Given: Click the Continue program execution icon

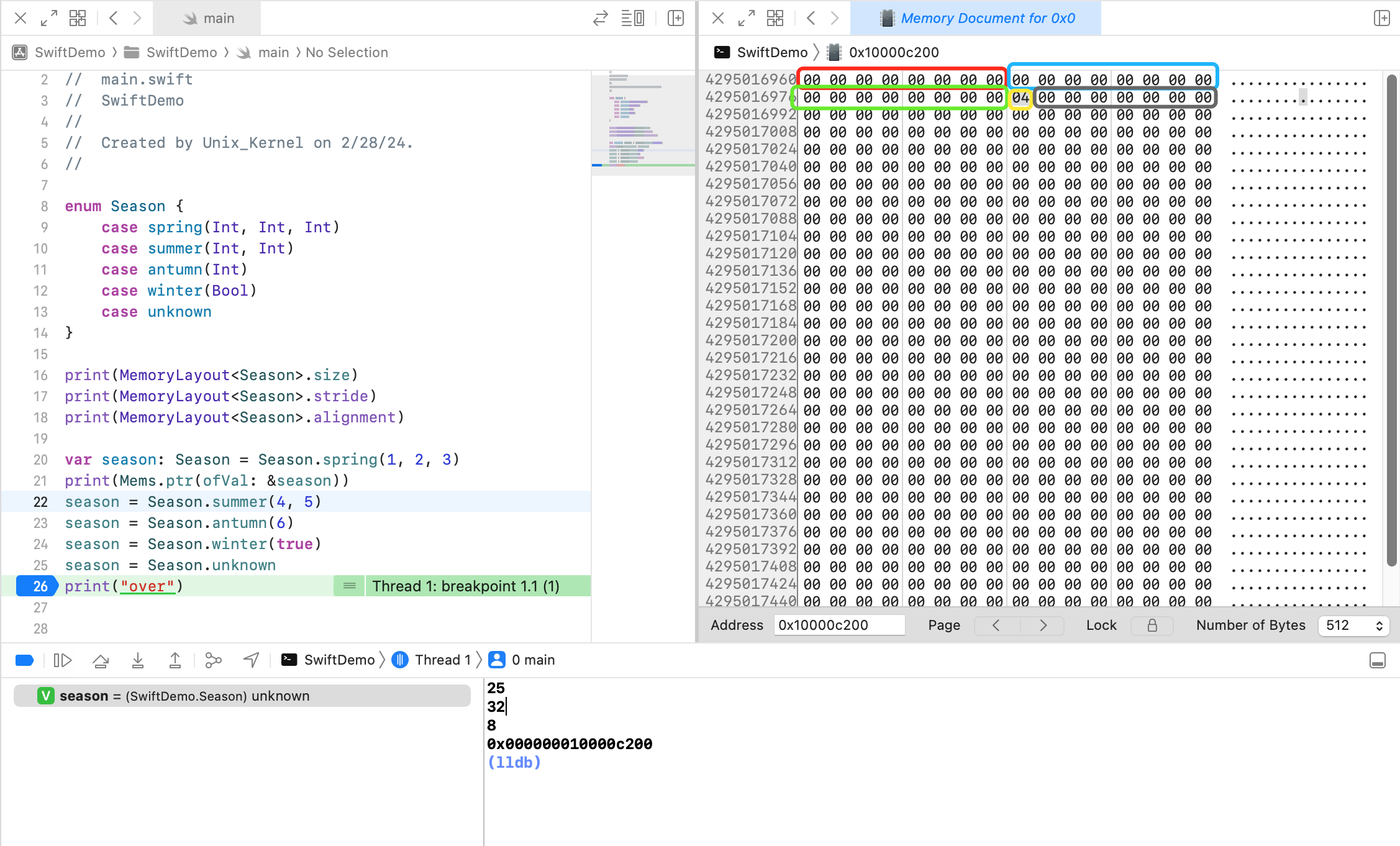Looking at the screenshot, I should point(63,660).
